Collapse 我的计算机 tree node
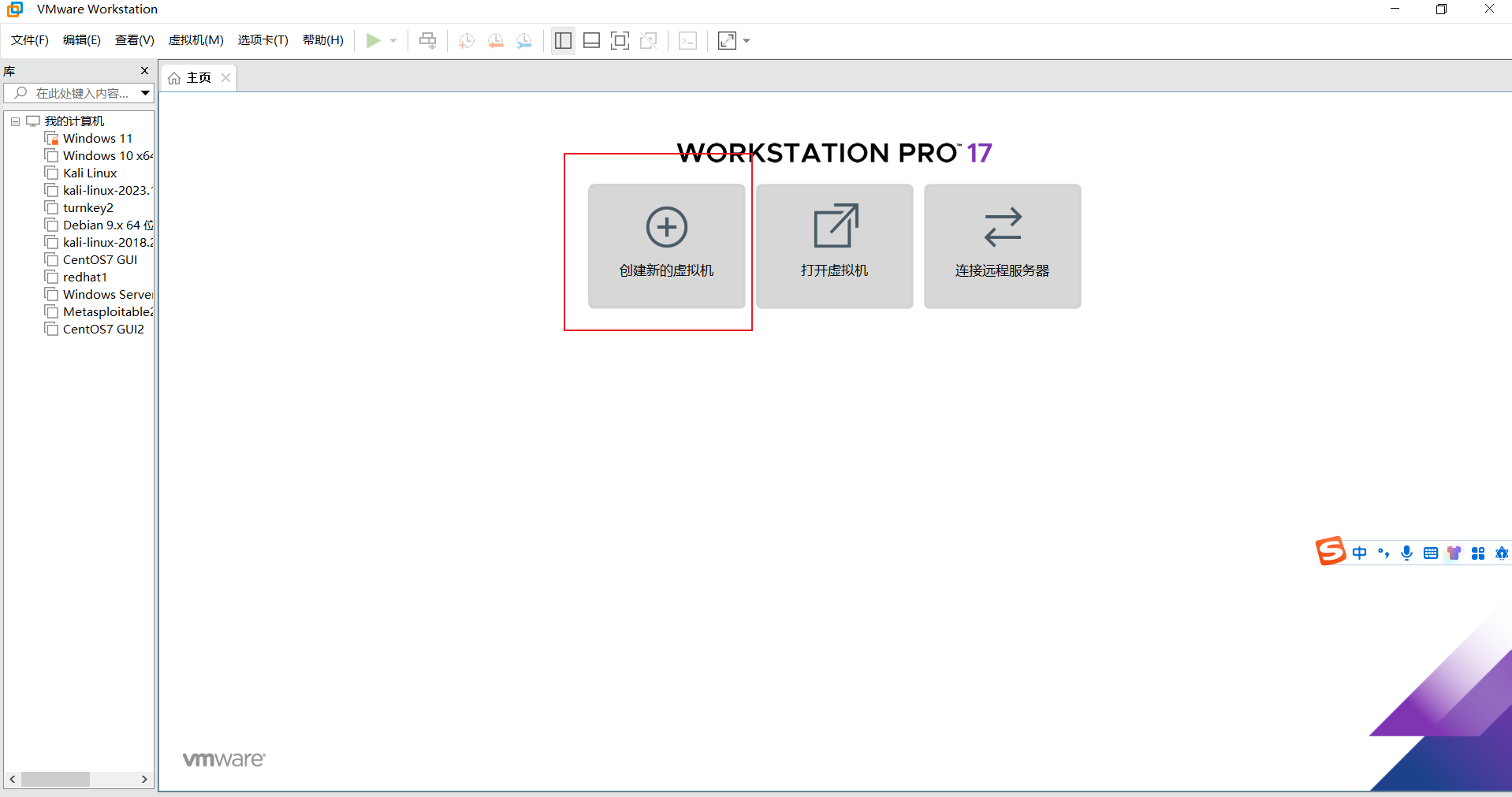The height and width of the screenshot is (797, 1512). click(15, 121)
